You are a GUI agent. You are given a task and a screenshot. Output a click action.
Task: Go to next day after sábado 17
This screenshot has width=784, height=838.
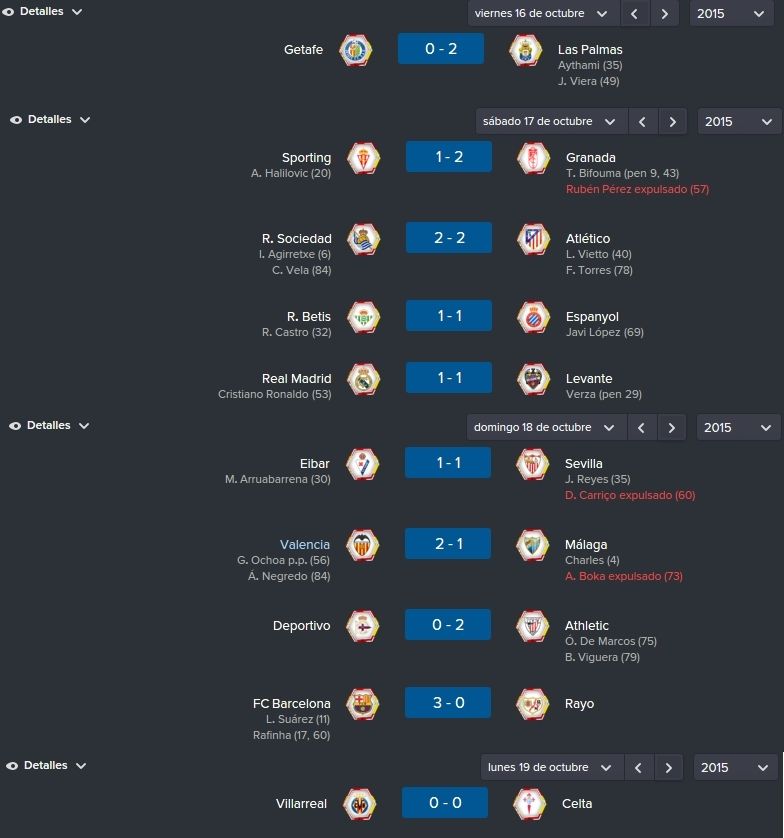(672, 122)
